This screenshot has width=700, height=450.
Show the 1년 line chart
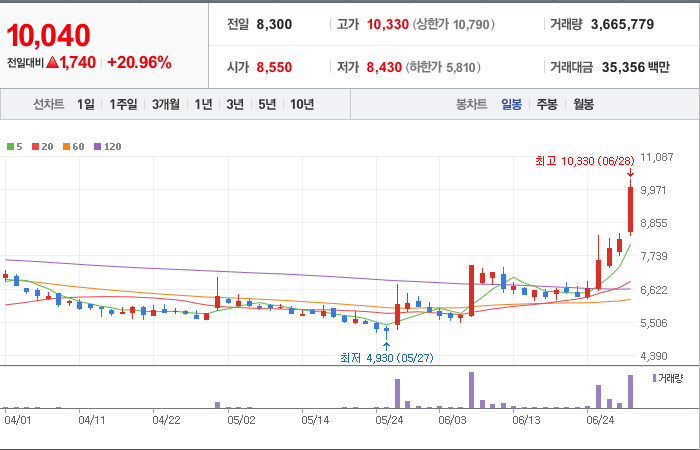203,104
